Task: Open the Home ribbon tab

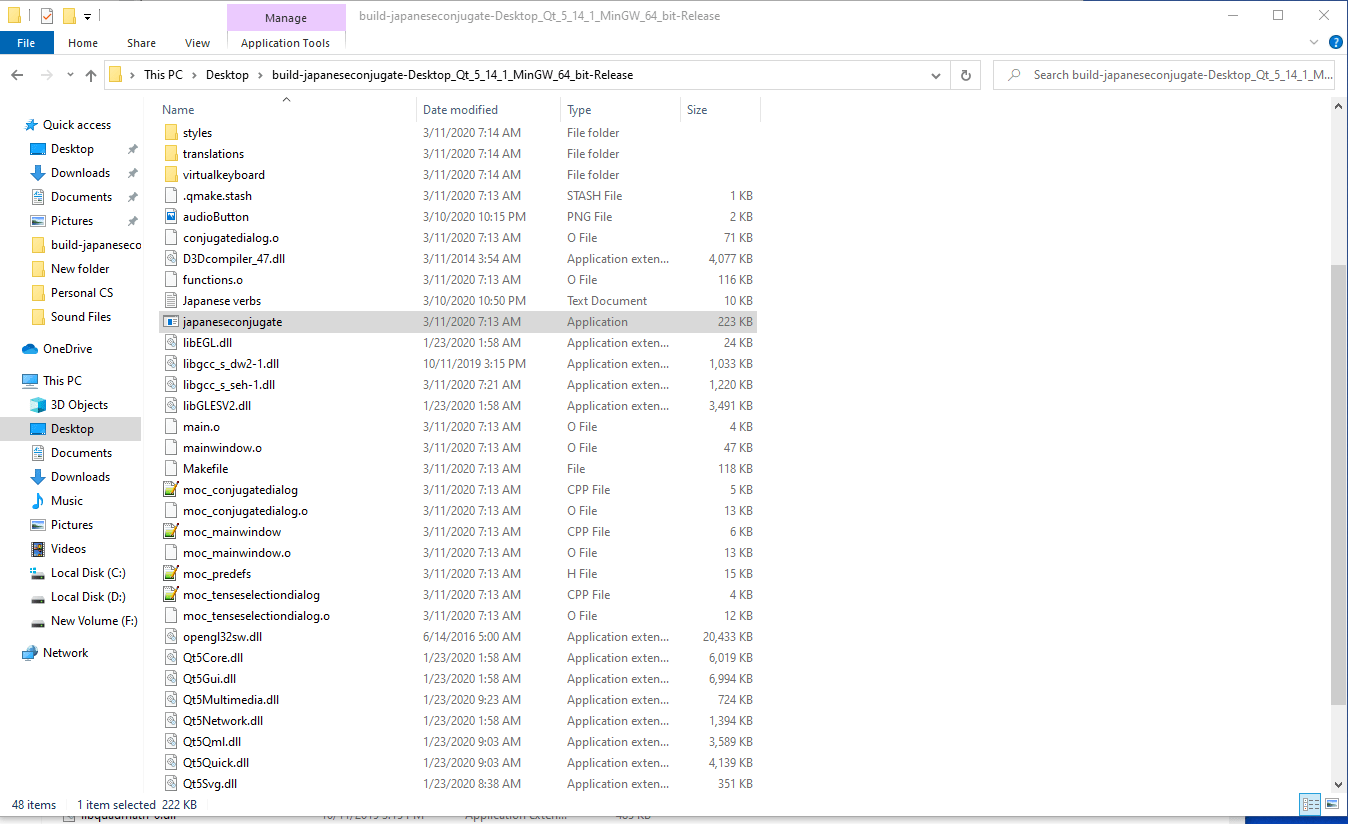Action: tap(83, 43)
